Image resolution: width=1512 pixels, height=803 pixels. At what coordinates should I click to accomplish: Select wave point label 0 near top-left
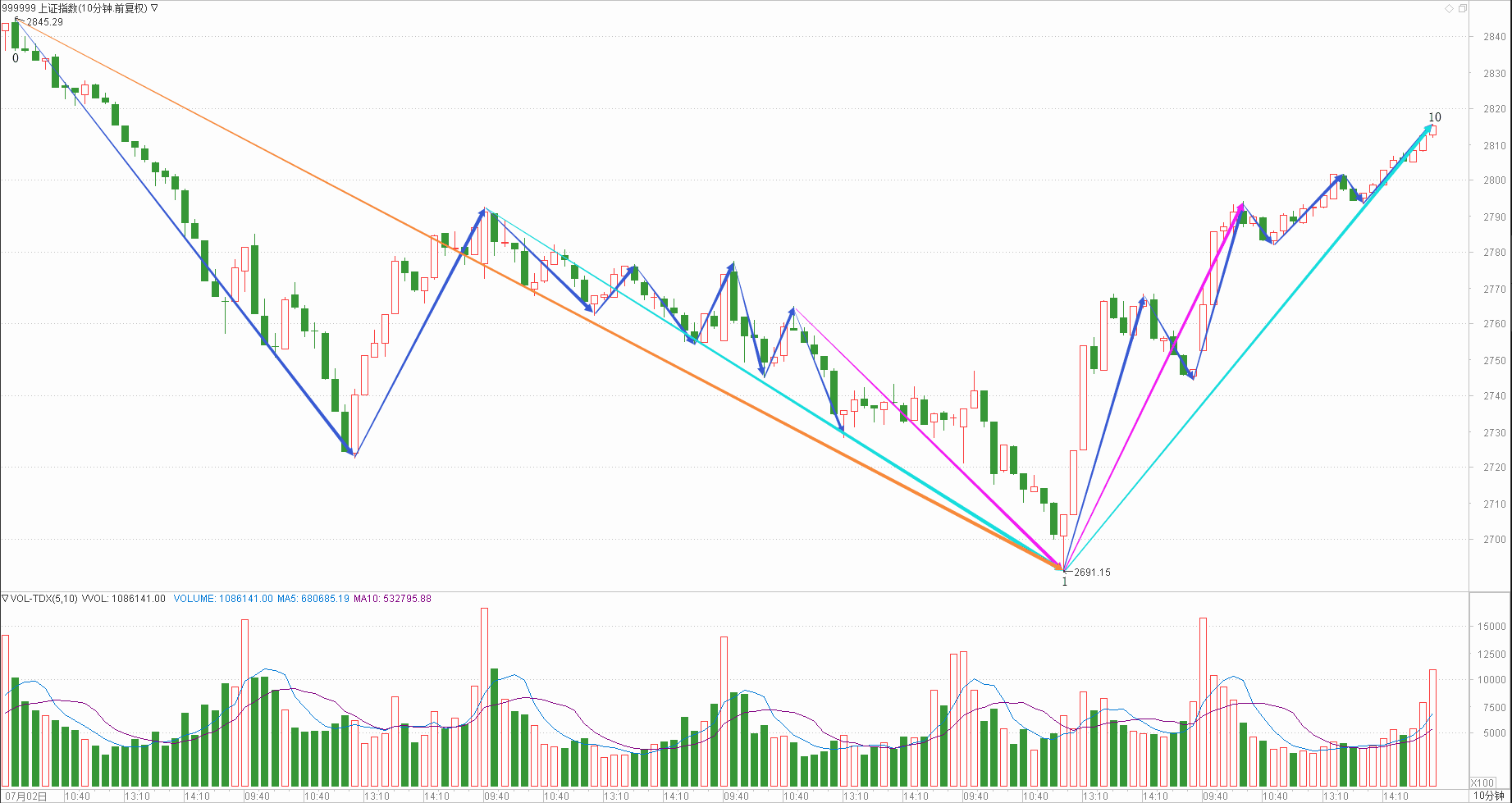[x=15, y=58]
